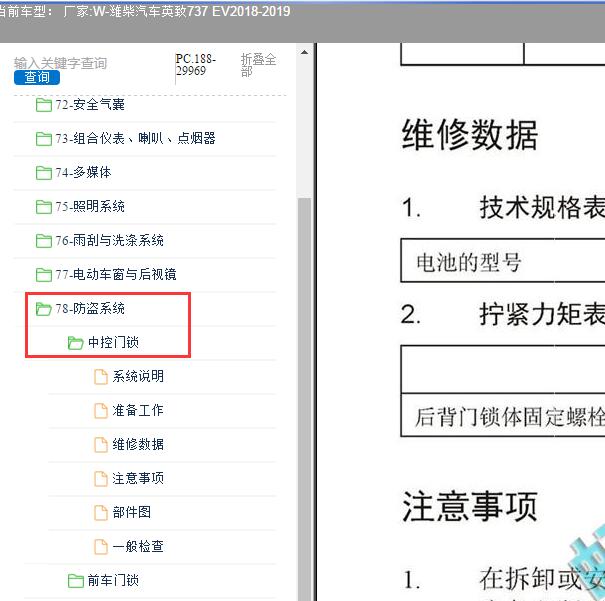Screen dimensions: 605x601
Task: Click 电池的型号 table cell
Action: coord(503,261)
